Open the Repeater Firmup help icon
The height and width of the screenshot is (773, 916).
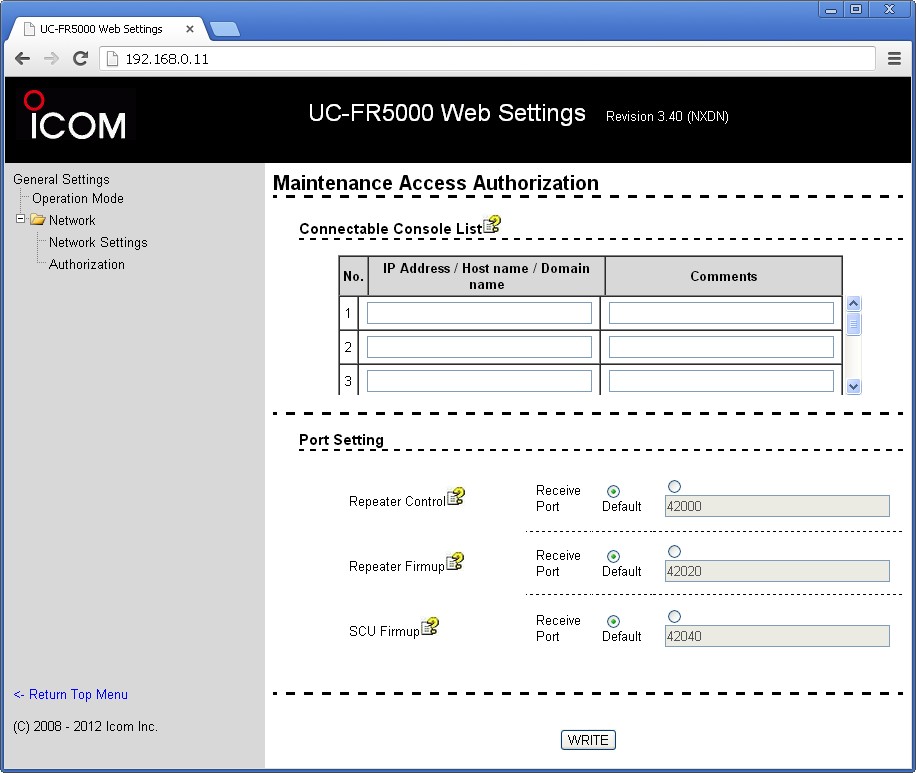(456, 561)
